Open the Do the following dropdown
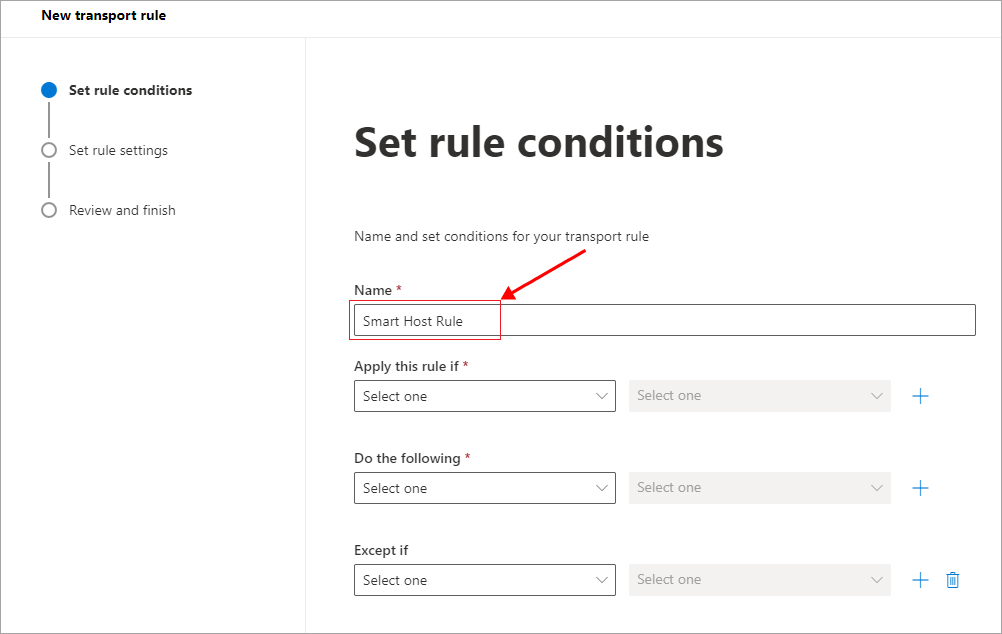1002x634 pixels. tap(484, 488)
